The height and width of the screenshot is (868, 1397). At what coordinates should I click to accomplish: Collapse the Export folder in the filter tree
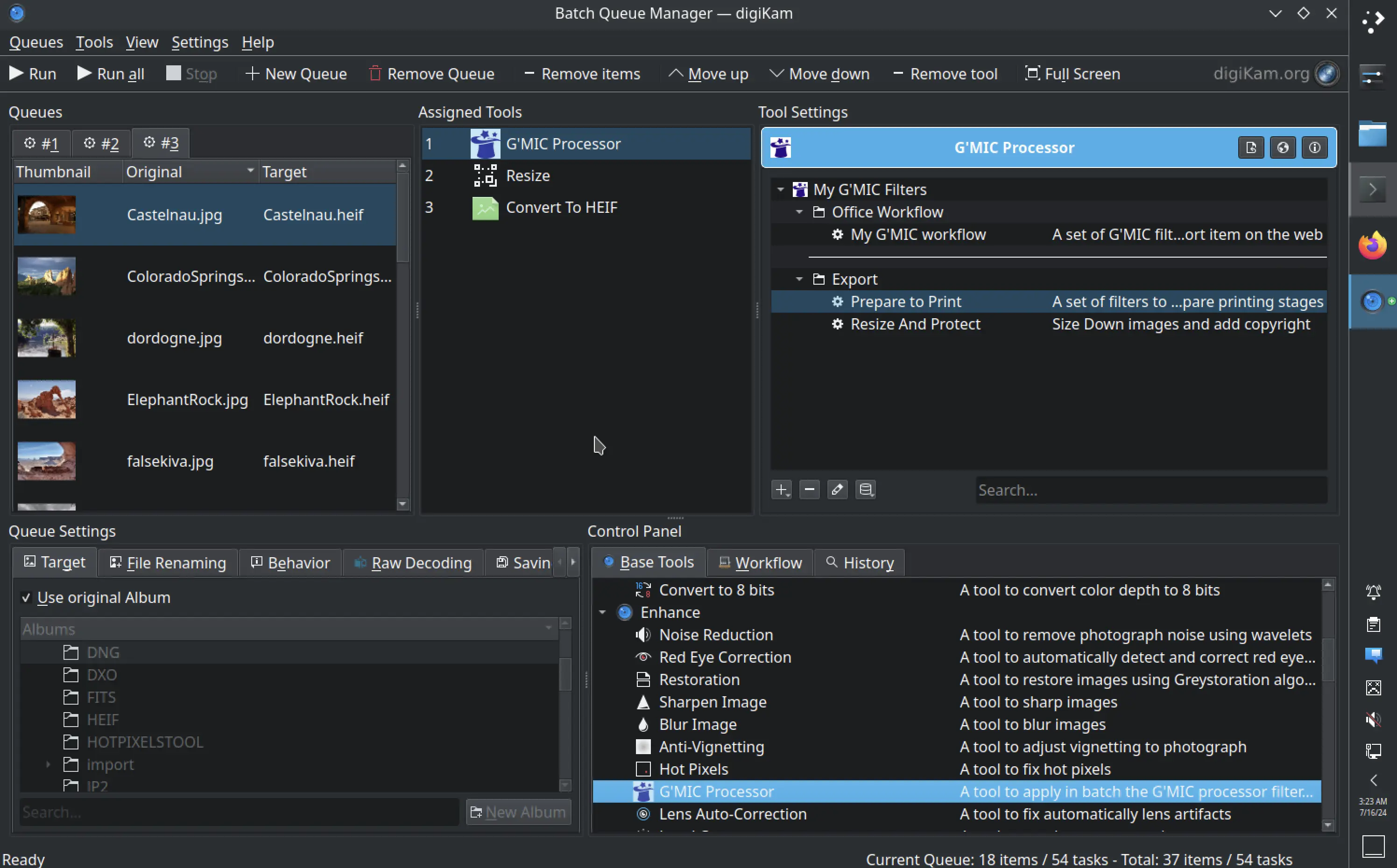799,279
